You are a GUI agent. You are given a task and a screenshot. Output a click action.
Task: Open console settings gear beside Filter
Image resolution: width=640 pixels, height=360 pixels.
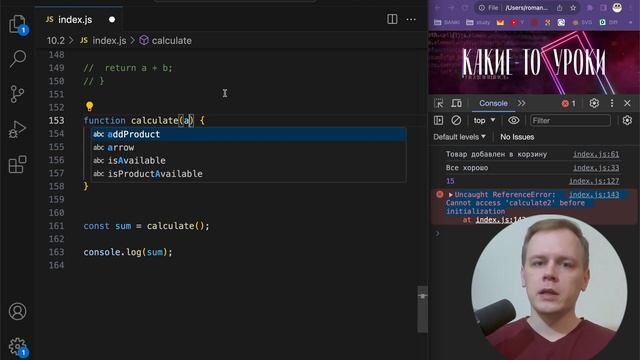pos(627,120)
